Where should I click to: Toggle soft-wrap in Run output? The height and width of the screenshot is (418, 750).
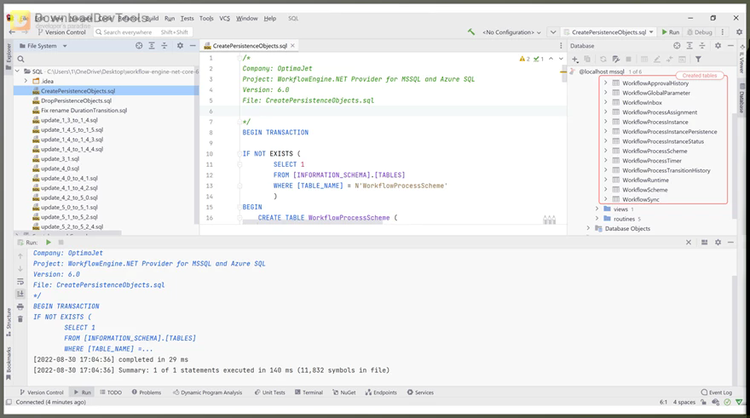tap(20, 281)
